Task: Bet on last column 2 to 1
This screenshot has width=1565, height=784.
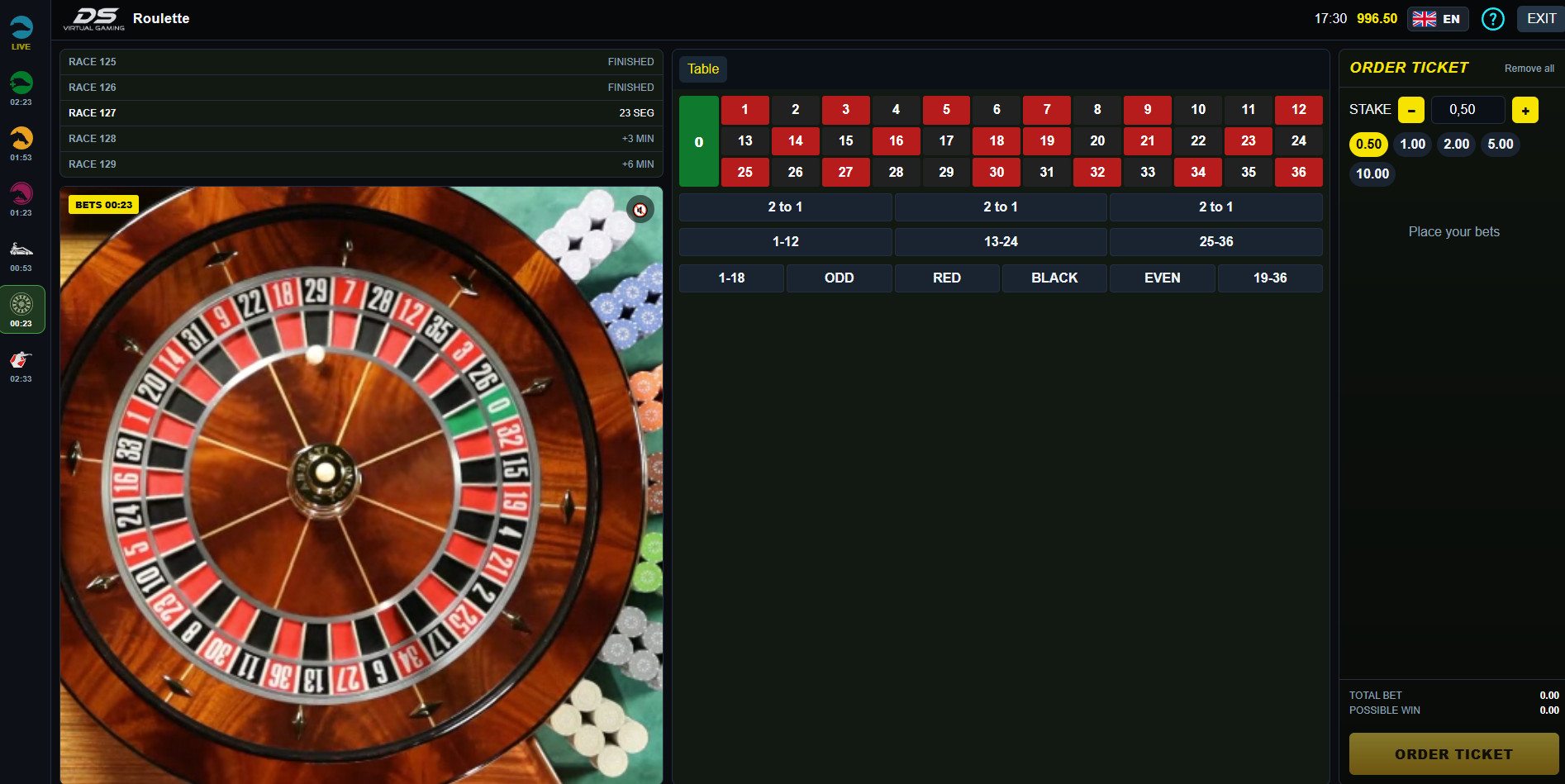Action: coord(1216,207)
